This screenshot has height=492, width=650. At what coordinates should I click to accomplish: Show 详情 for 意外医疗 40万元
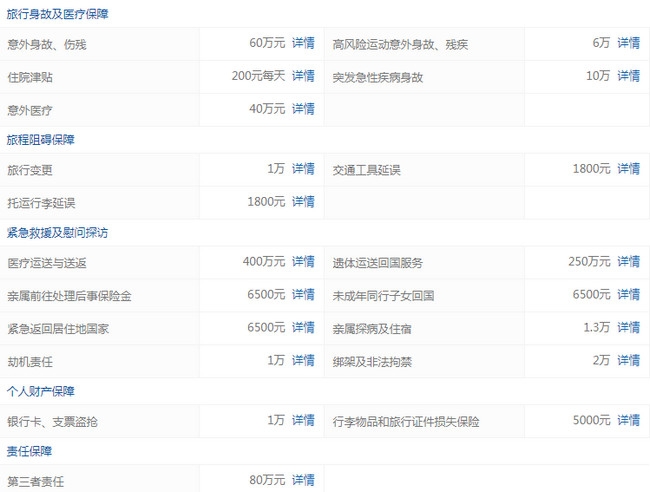tap(303, 109)
